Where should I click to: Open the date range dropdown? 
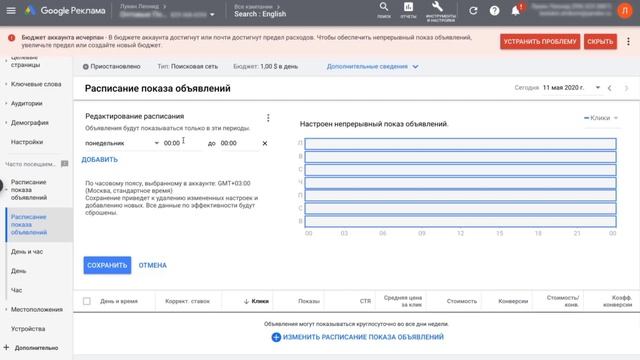point(598,87)
